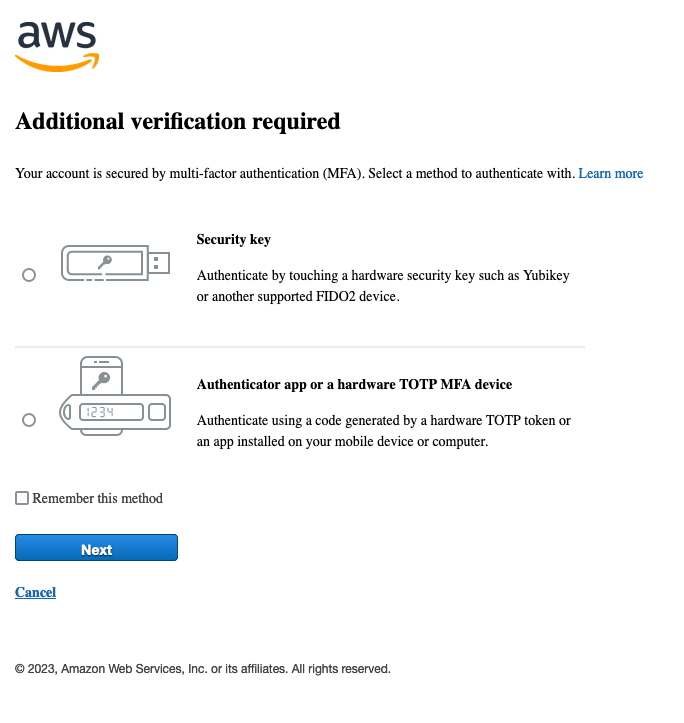Click the orange Amazon smile arrow
684x723 pixels.
(57, 63)
